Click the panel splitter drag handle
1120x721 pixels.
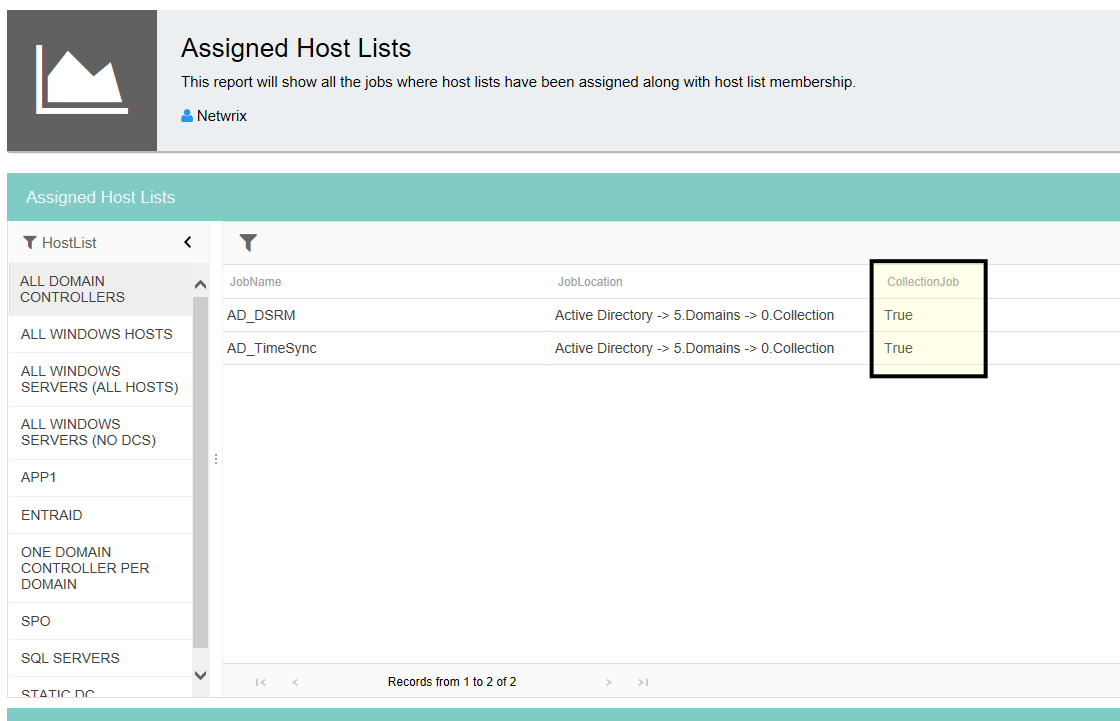pos(215,459)
